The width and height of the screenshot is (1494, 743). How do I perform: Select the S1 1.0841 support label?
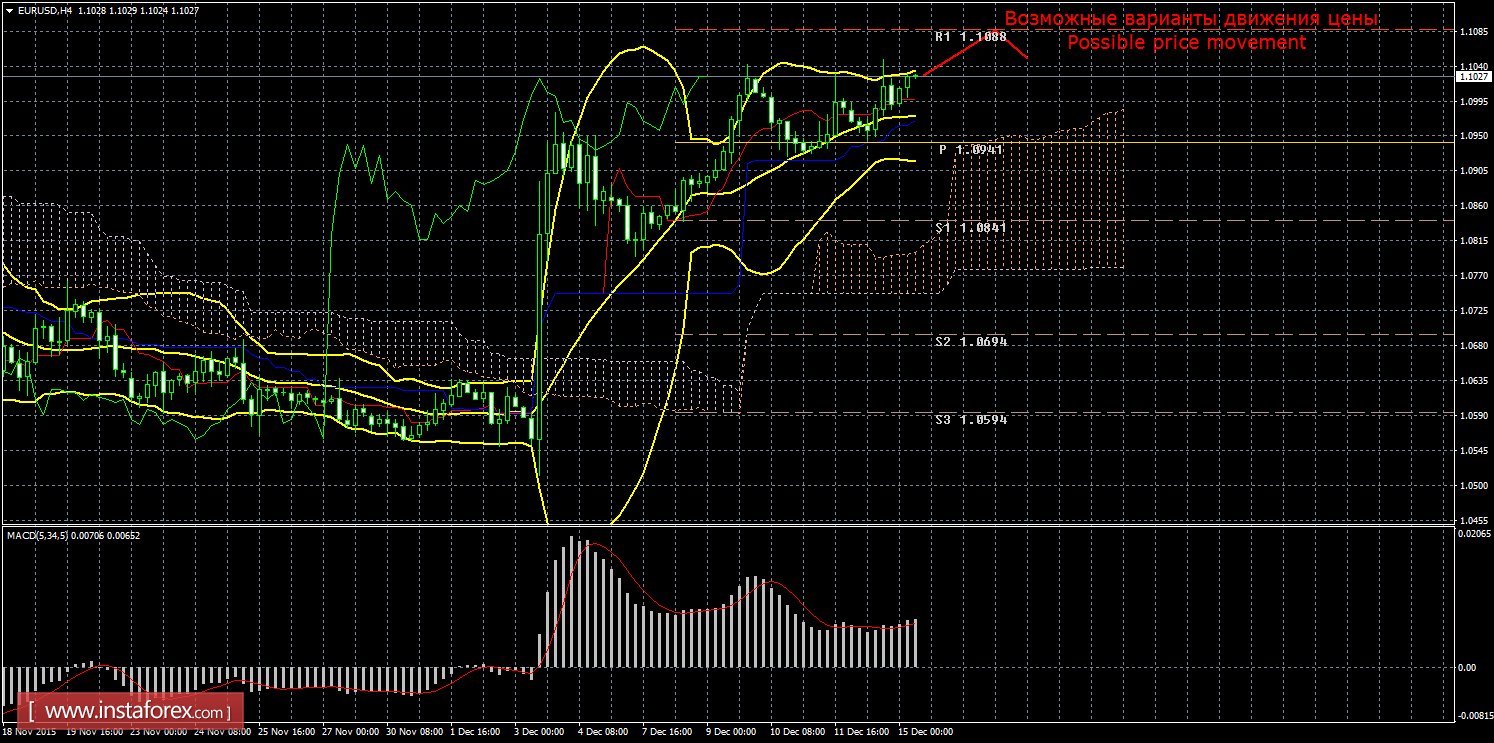pyautogui.click(x=970, y=227)
